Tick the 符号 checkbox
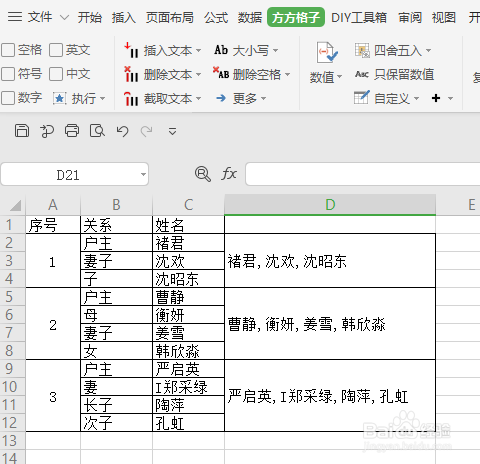480x464 pixels. click(8, 74)
